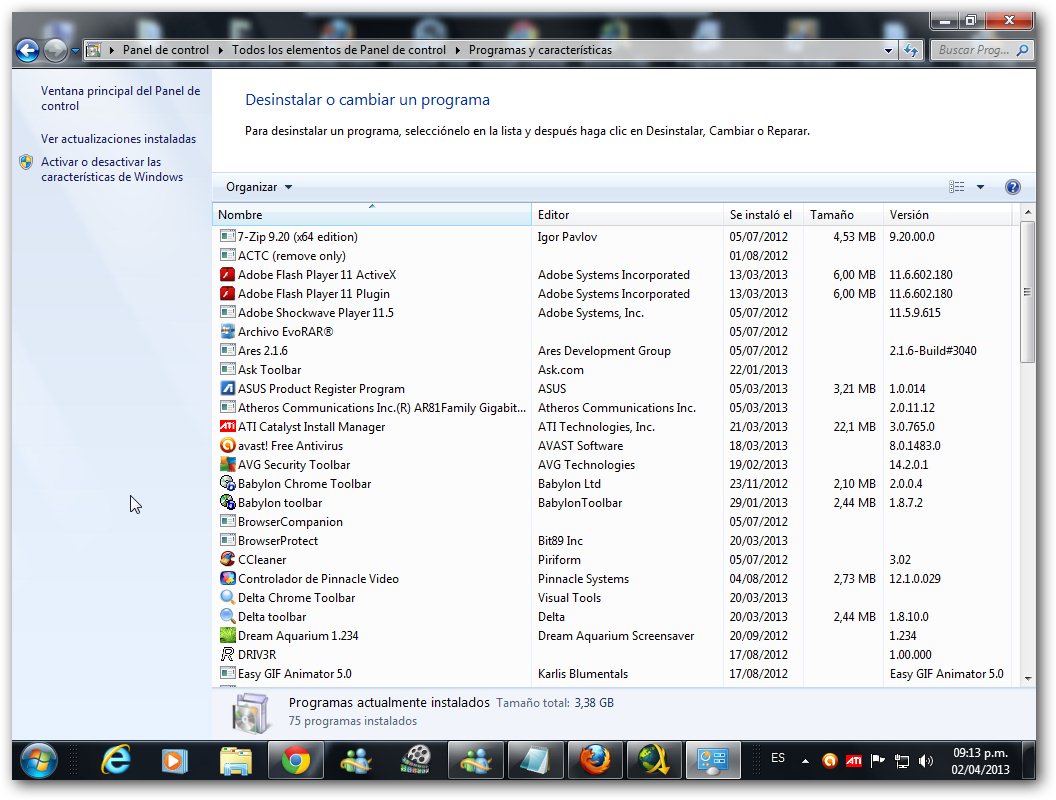Click the change view icon

[x=956, y=187]
